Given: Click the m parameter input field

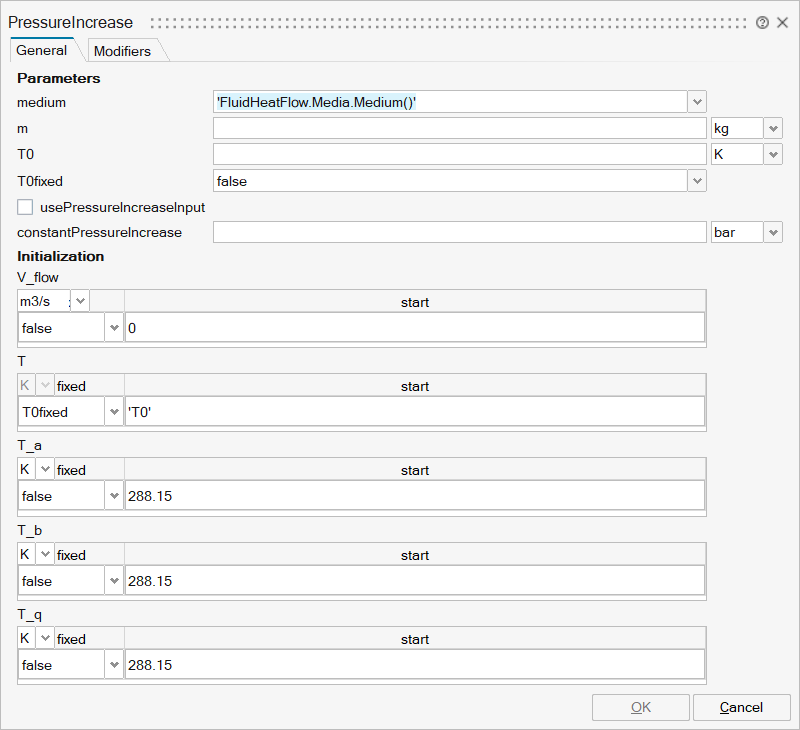Looking at the screenshot, I should click(459, 128).
